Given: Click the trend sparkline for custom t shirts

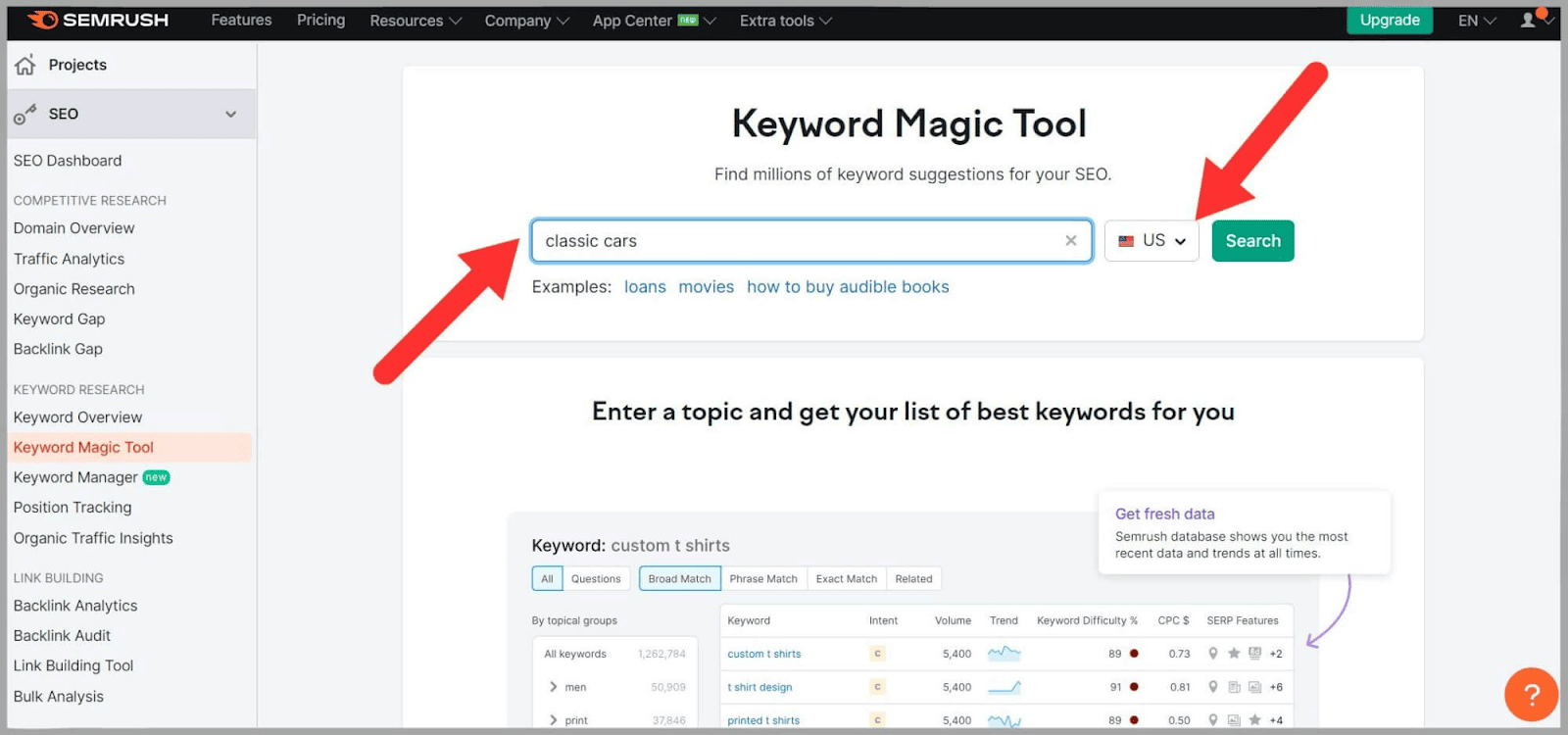Looking at the screenshot, I should [1004, 653].
